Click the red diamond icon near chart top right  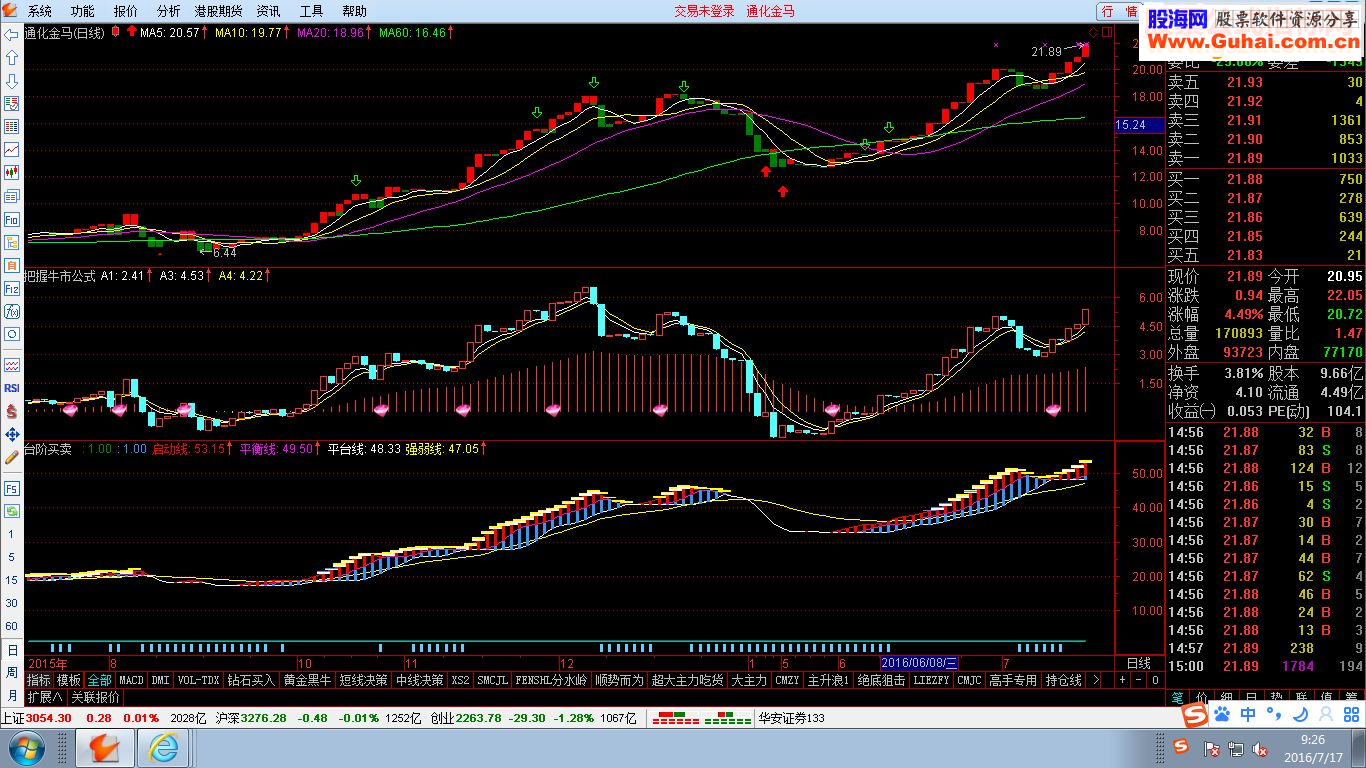pyautogui.click(x=1093, y=33)
